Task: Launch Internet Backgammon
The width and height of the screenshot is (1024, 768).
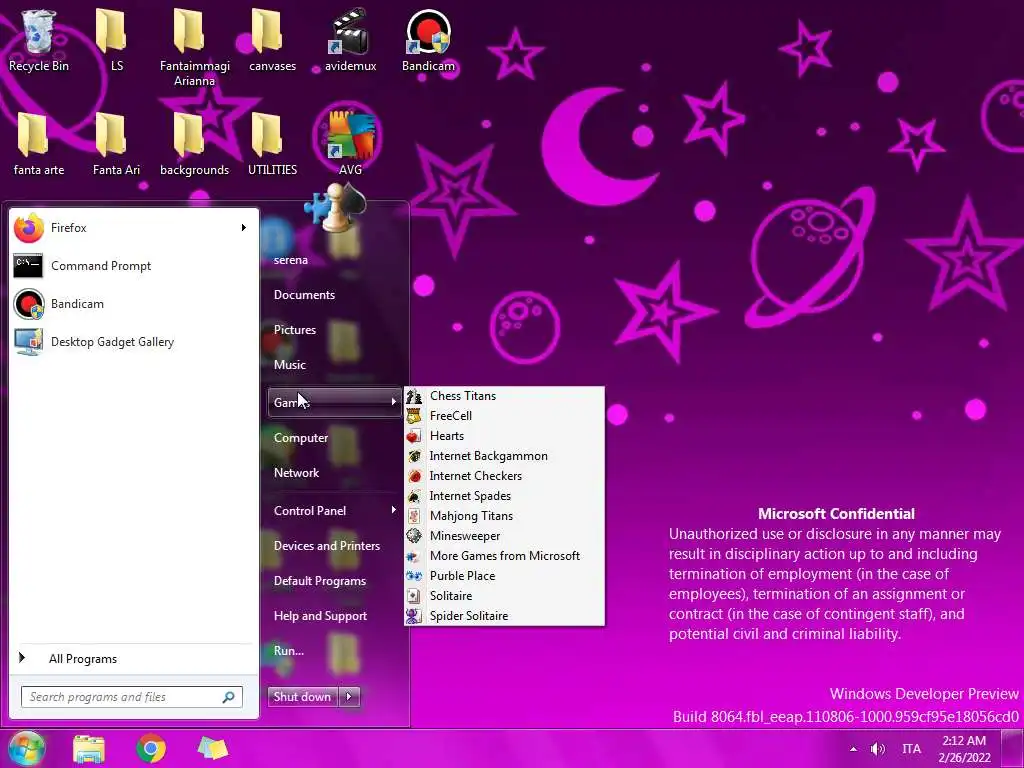Action: click(x=504, y=456)
